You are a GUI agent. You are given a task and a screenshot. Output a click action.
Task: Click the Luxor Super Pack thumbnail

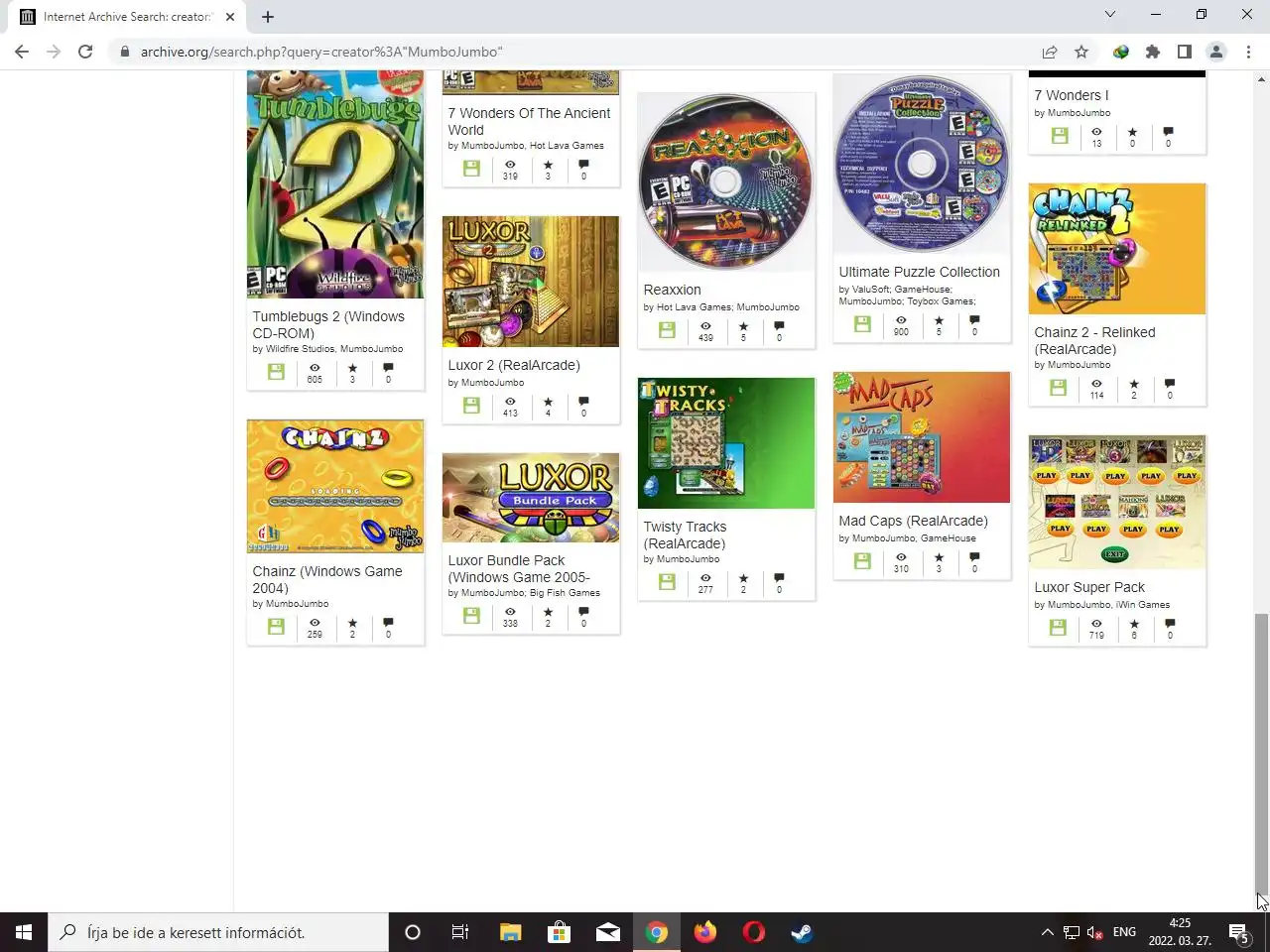[1117, 502]
